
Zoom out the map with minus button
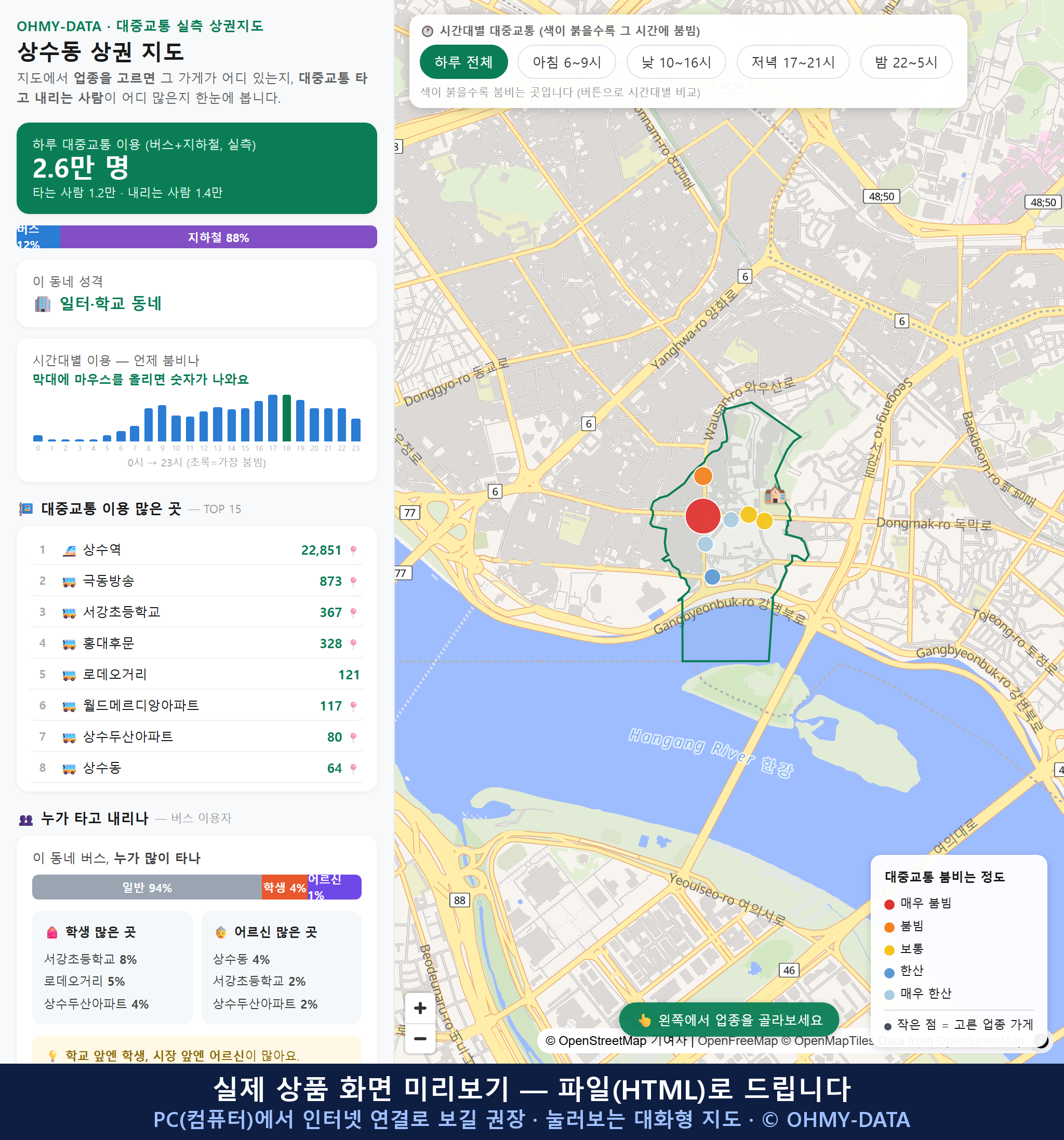[420, 1039]
